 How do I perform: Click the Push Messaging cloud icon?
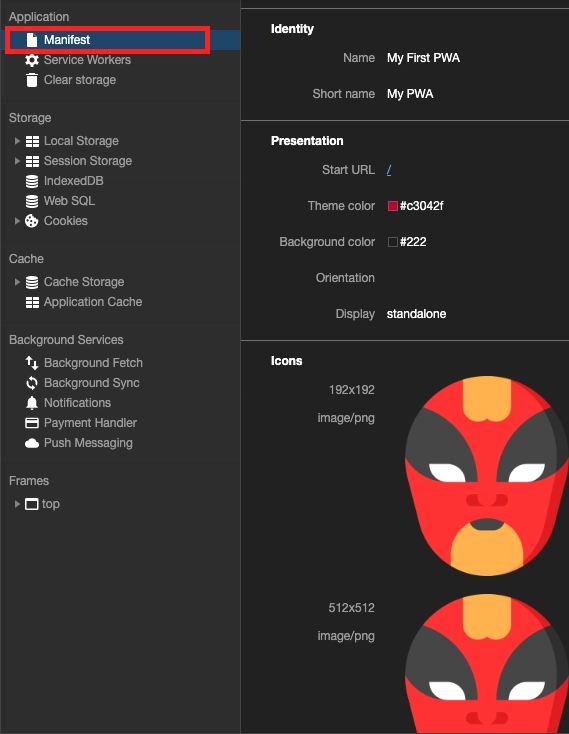pos(32,443)
